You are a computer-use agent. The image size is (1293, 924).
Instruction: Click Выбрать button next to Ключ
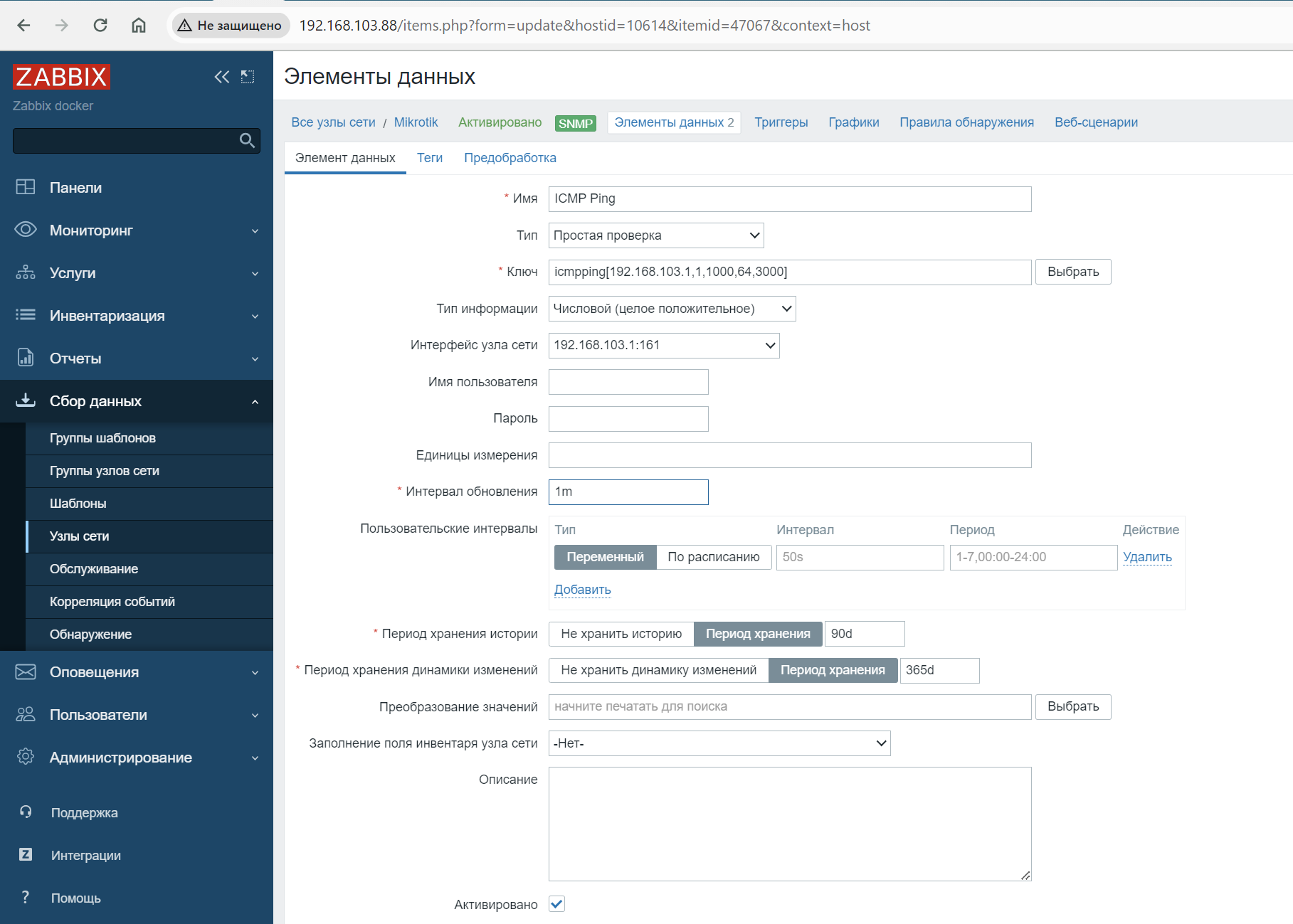[x=1072, y=272]
